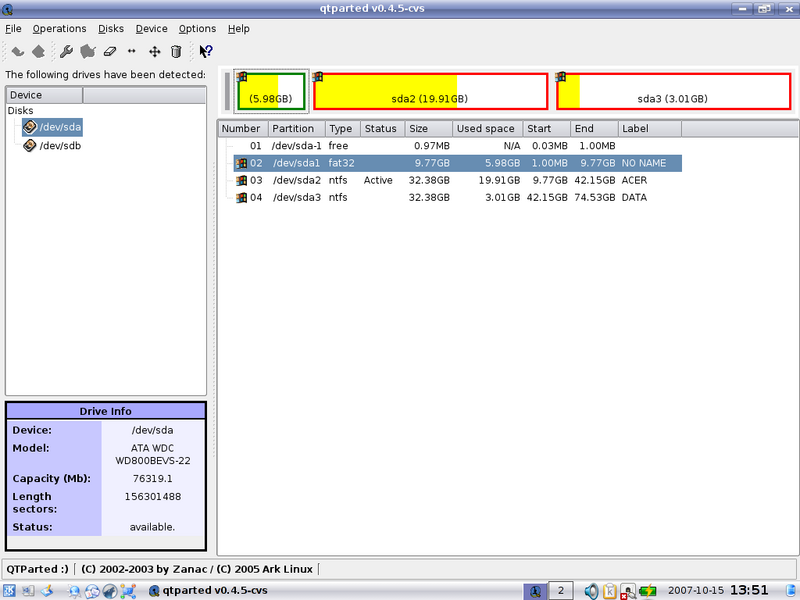The image size is (800, 600).
Task: Click the trash can Delete partition icon
Action: click(176, 52)
